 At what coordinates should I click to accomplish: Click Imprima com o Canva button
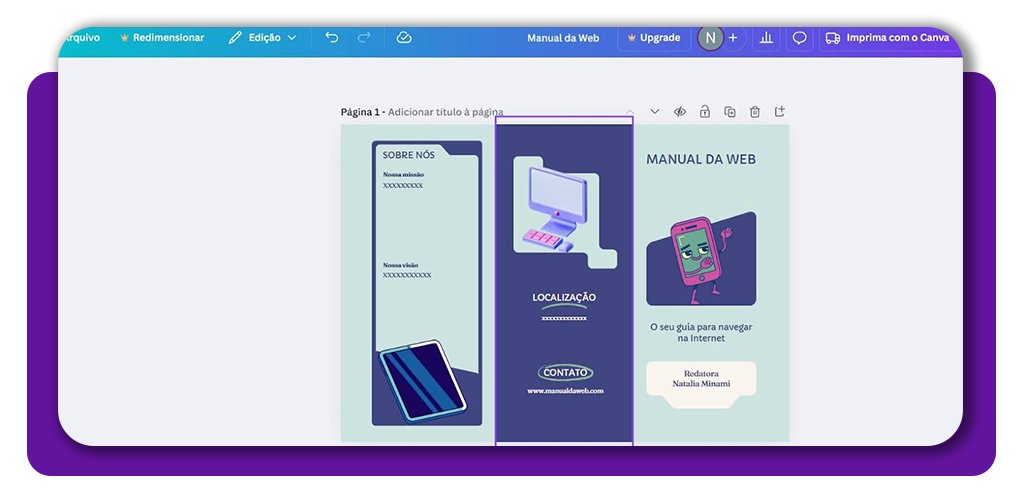pyautogui.click(x=887, y=38)
